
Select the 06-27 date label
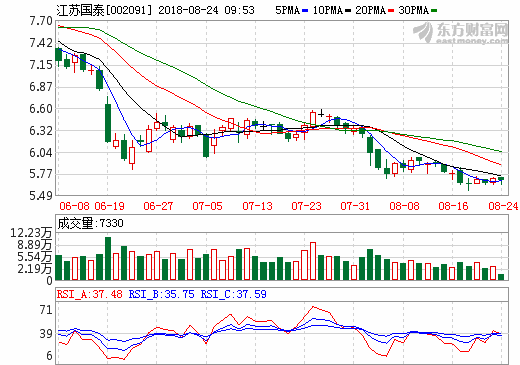[158, 206]
